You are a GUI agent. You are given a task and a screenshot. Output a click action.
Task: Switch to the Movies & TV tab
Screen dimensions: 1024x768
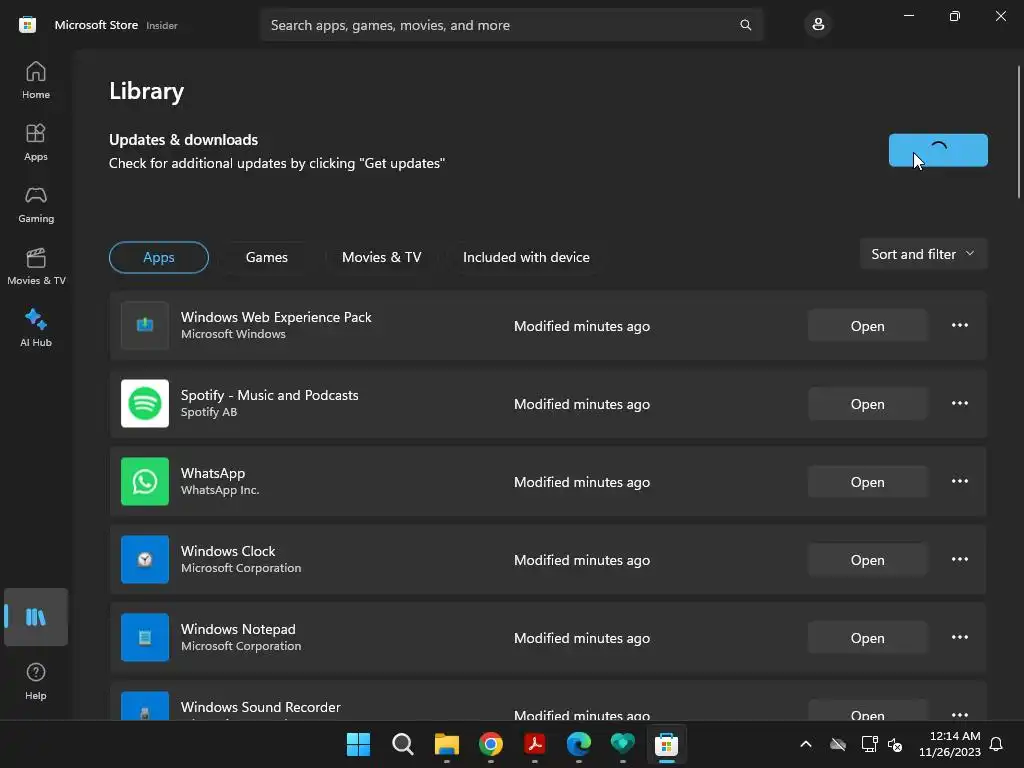(x=381, y=257)
